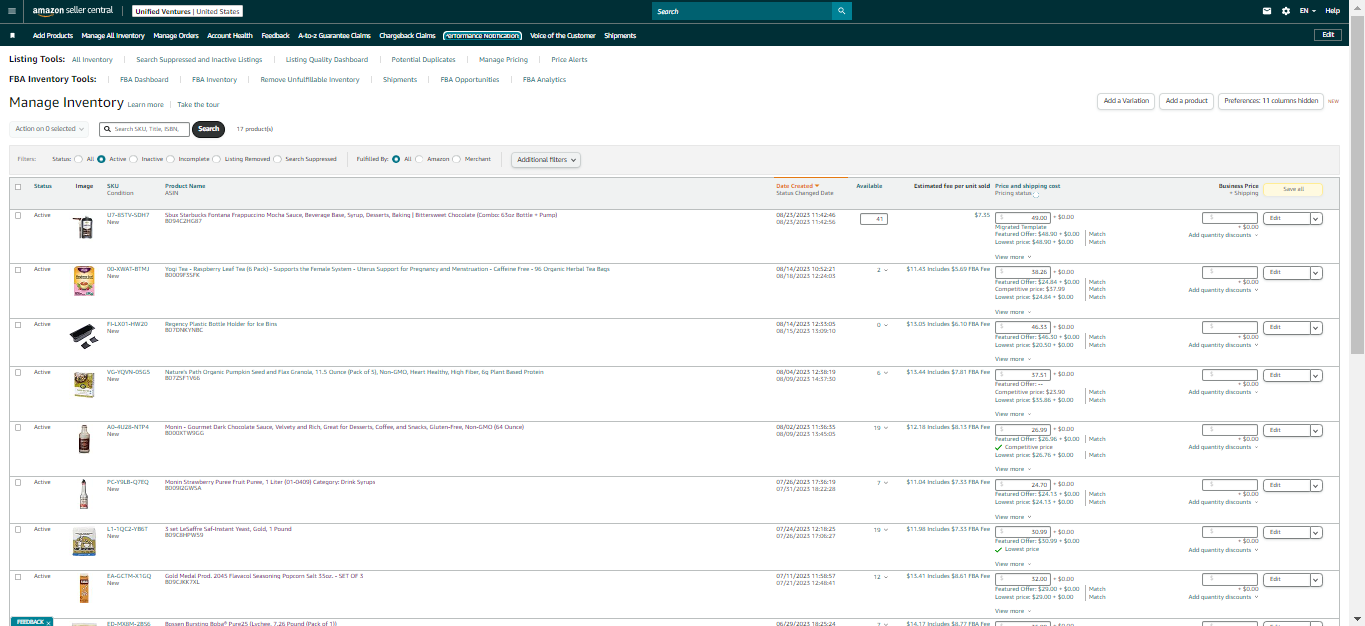Viewport: 1365px width, 626px height.
Task: Open the messages envelope icon
Action: (x=1267, y=11)
